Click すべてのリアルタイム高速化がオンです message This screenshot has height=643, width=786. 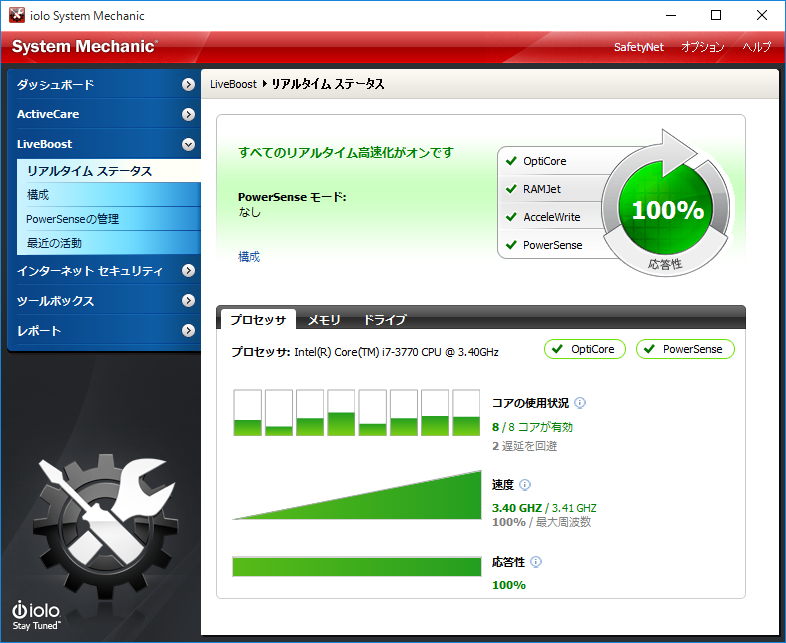[346, 152]
